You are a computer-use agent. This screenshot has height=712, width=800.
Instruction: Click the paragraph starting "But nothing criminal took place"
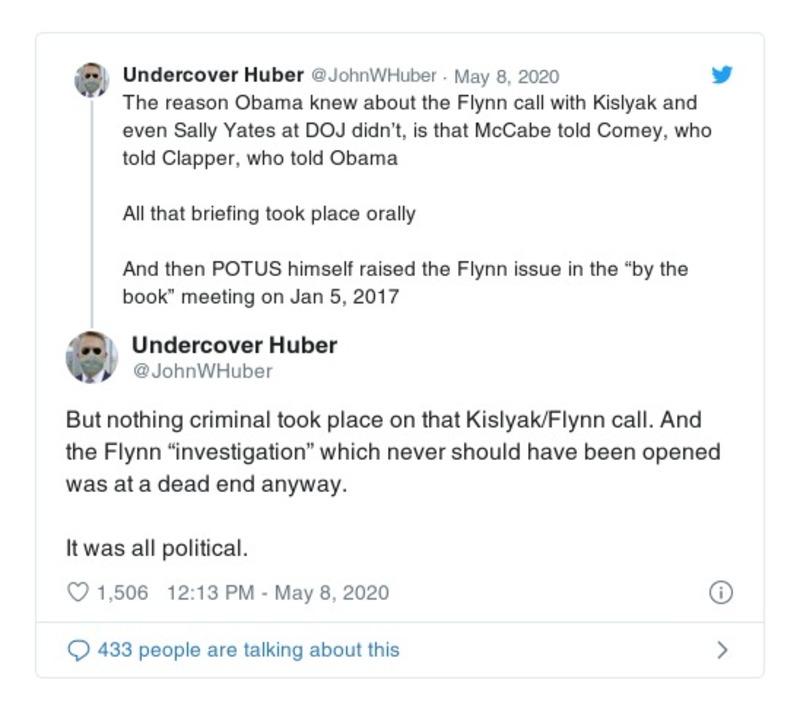(x=392, y=451)
